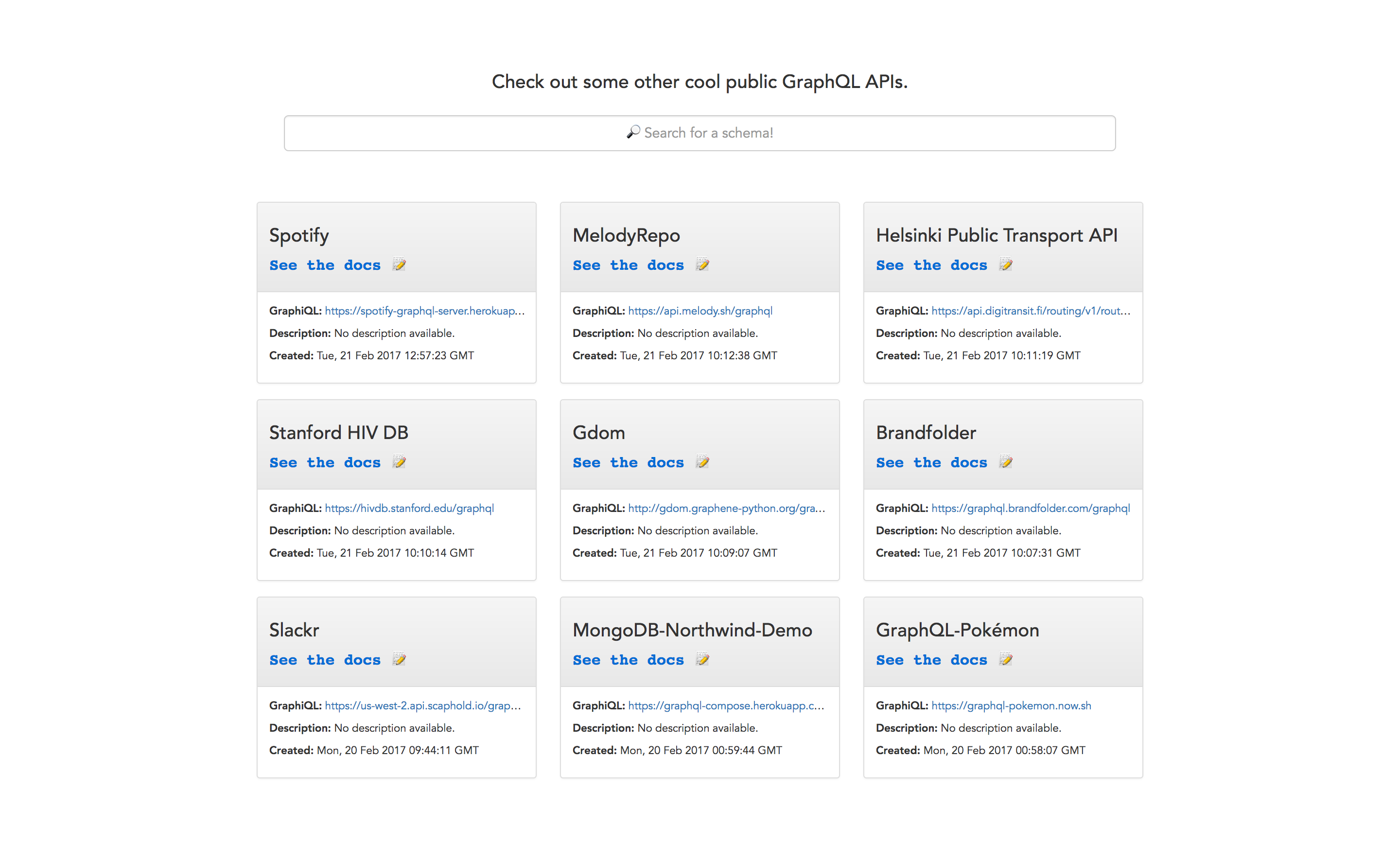The height and width of the screenshot is (863, 1400).
Task: Click the edit pencil icon on Stanford HIV DB
Action: point(399,462)
